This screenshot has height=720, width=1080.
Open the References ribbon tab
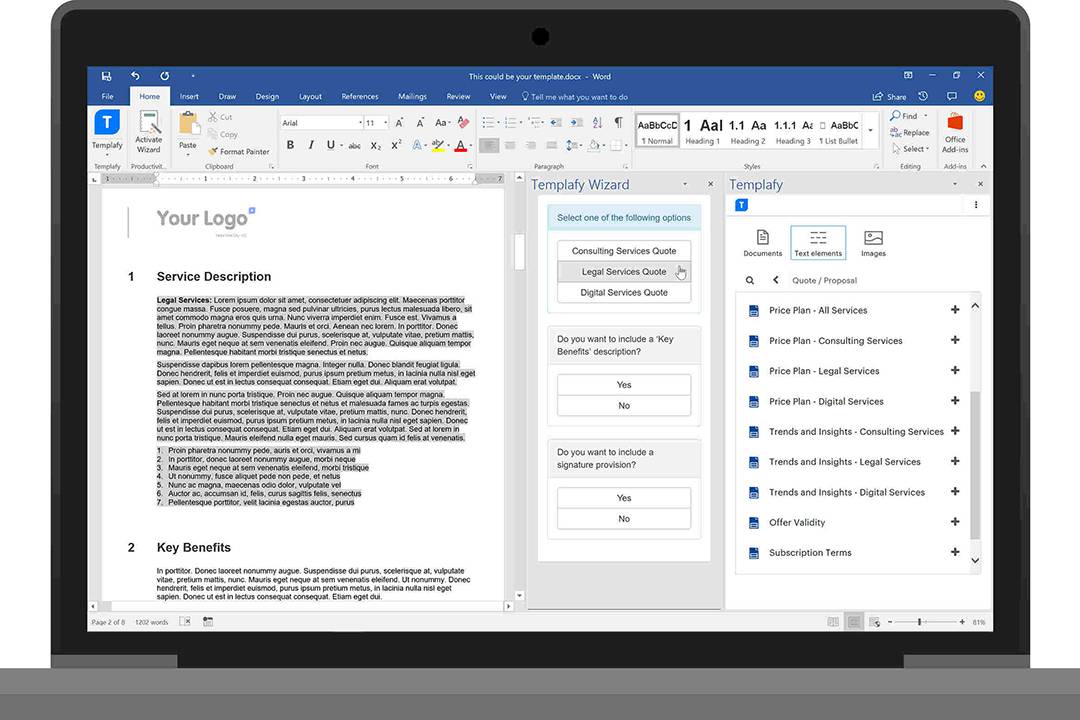360,97
